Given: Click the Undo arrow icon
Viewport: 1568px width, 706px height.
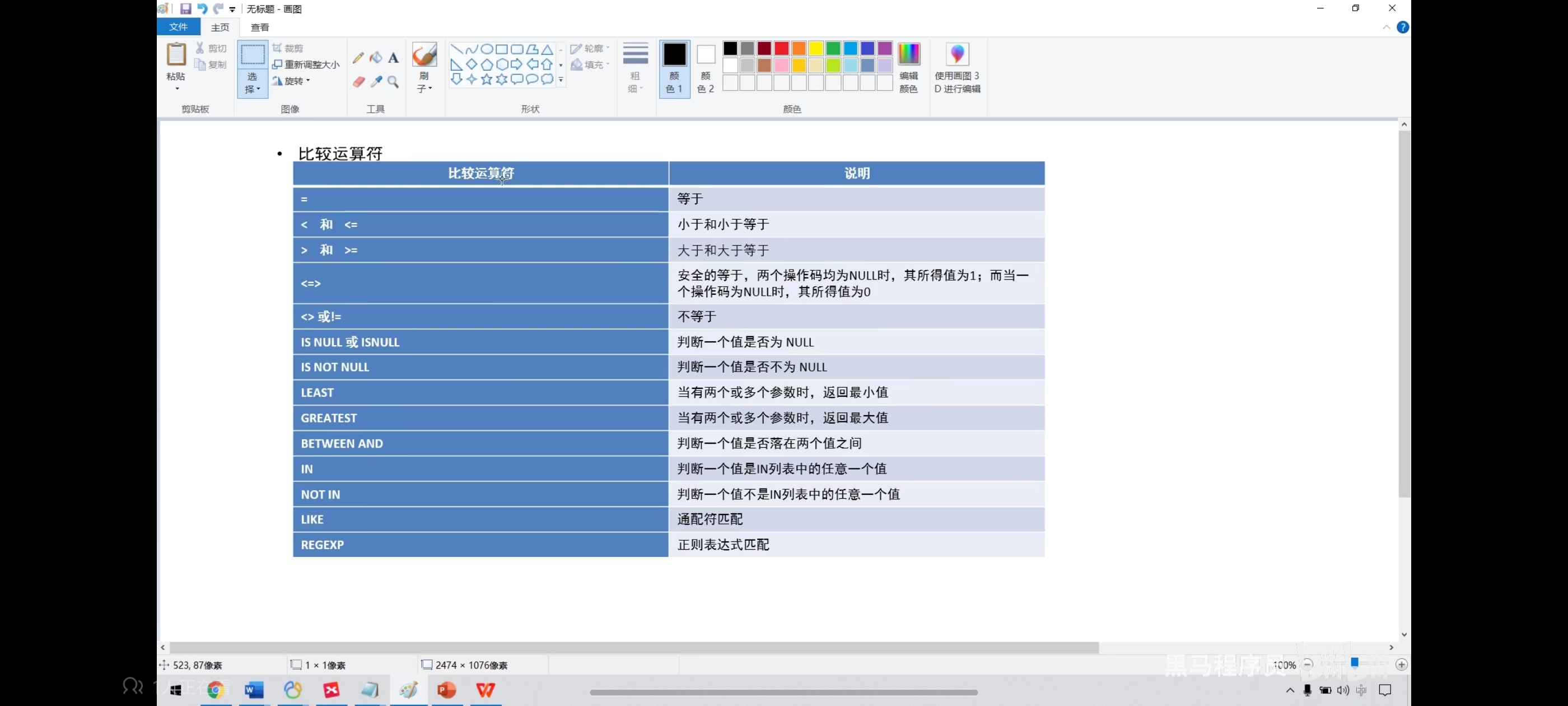Looking at the screenshot, I should coord(202,8).
